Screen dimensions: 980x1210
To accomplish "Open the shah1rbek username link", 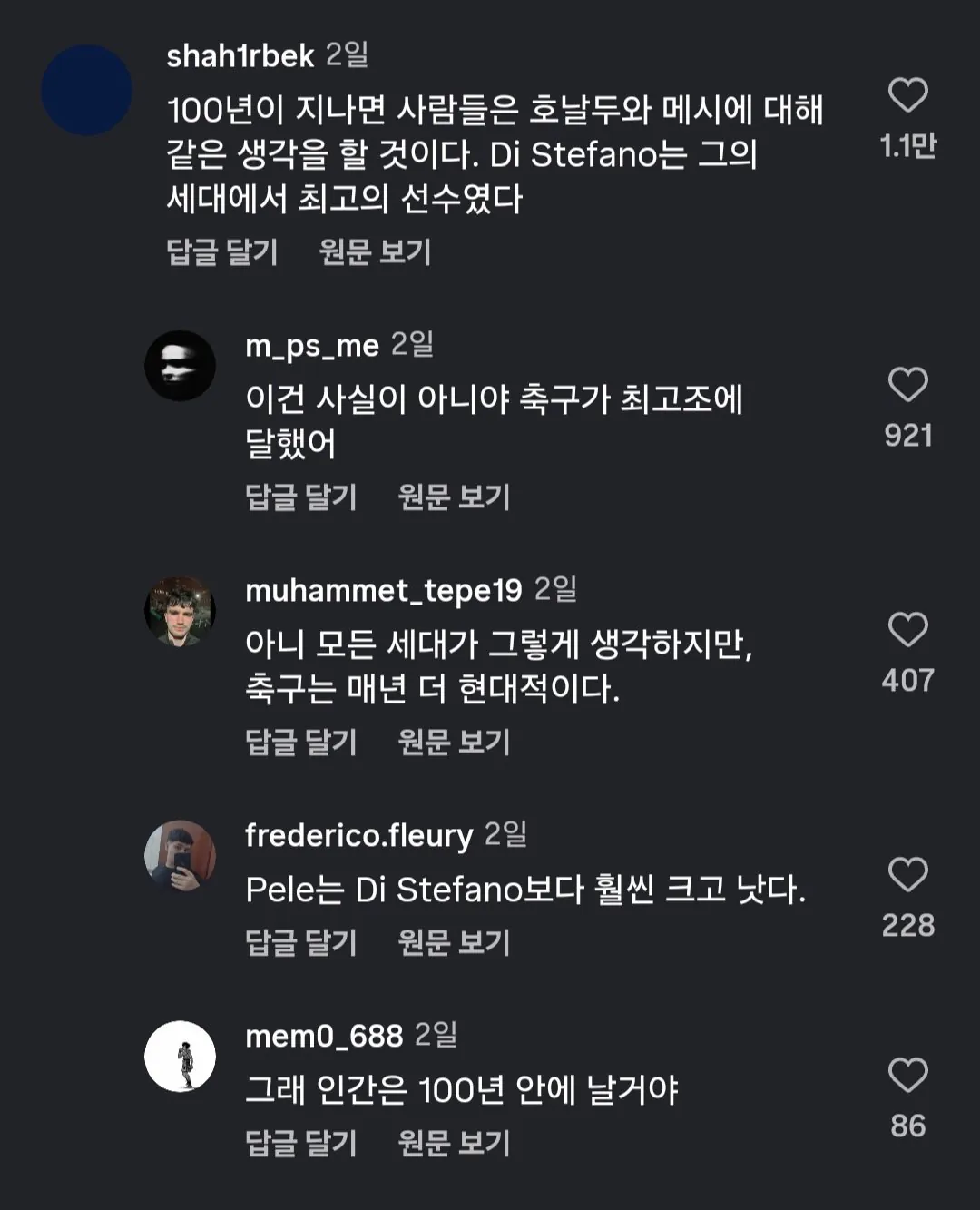I will [240, 56].
